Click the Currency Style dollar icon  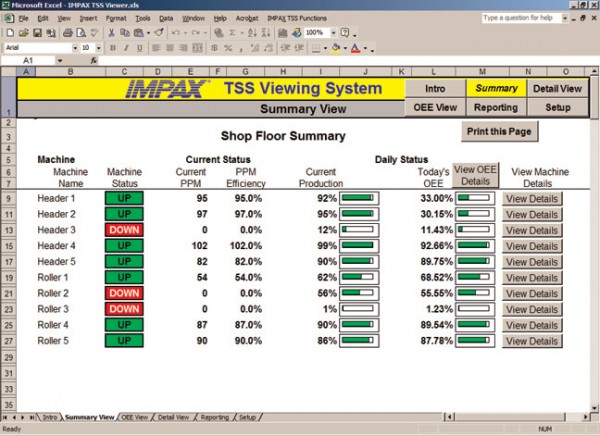[x=214, y=47]
